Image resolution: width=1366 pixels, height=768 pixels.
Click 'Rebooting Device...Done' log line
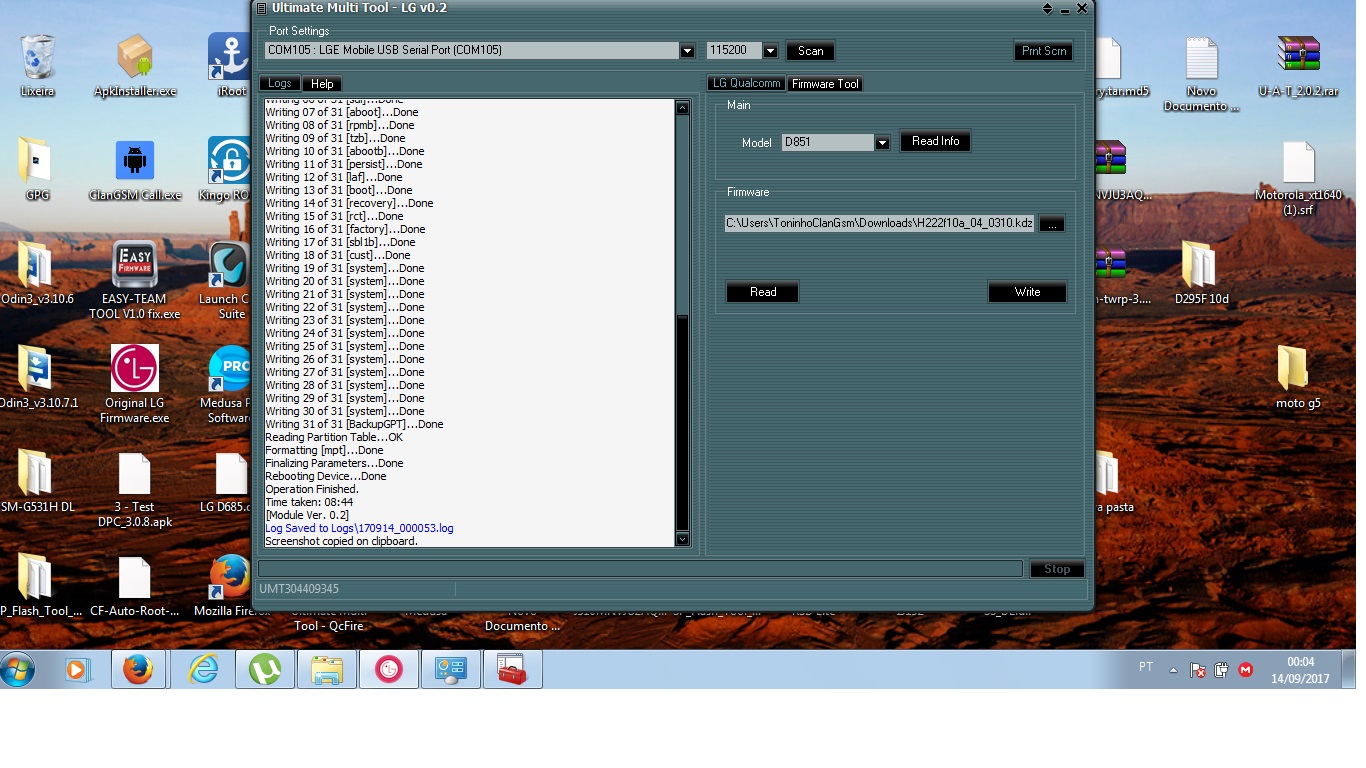[x=325, y=476]
